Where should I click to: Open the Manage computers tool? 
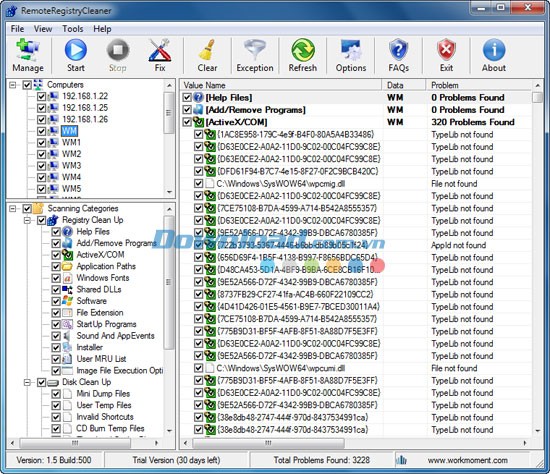(28, 55)
